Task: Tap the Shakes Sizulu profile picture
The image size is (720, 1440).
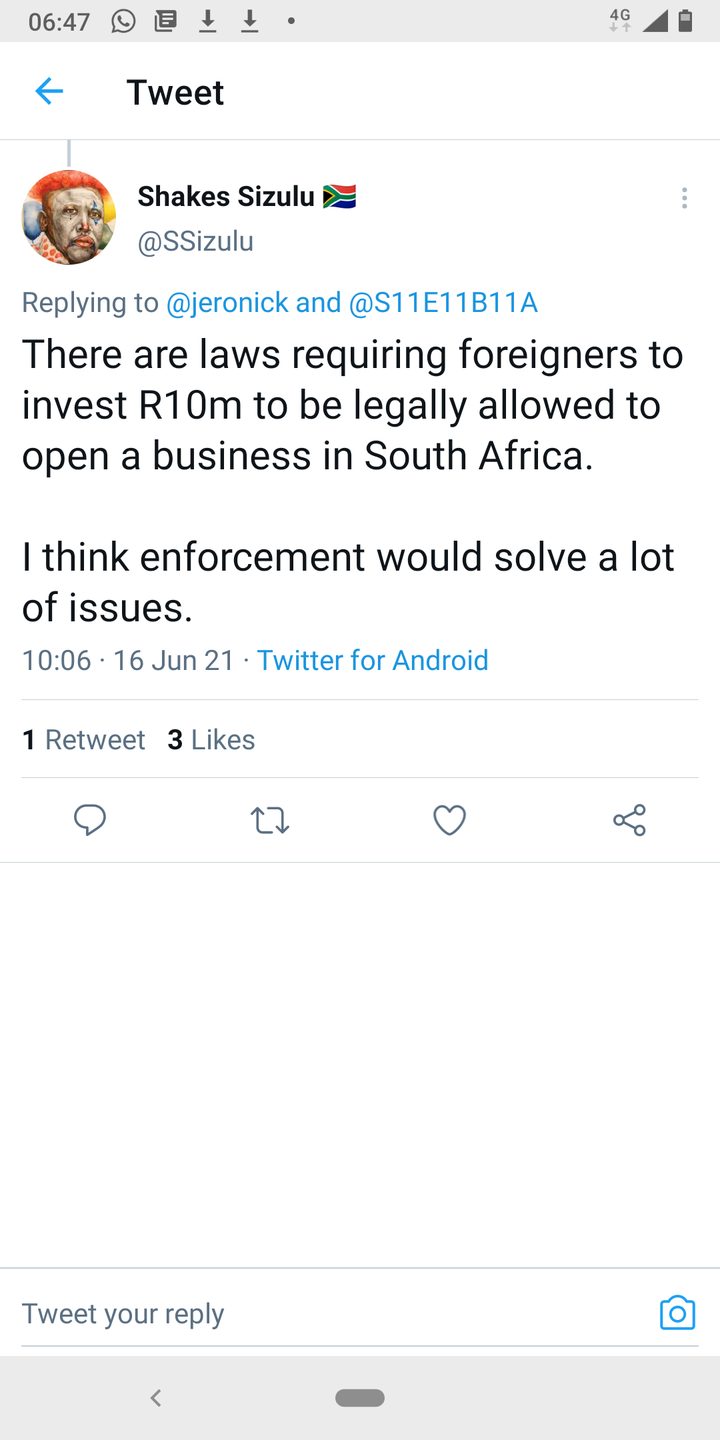Action: click(x=69, y=217)
